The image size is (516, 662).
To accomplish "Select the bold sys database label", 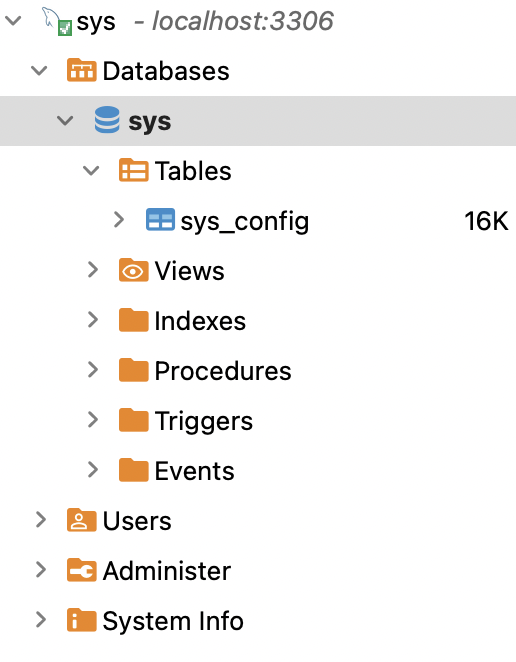I will (x=150, y=123).
